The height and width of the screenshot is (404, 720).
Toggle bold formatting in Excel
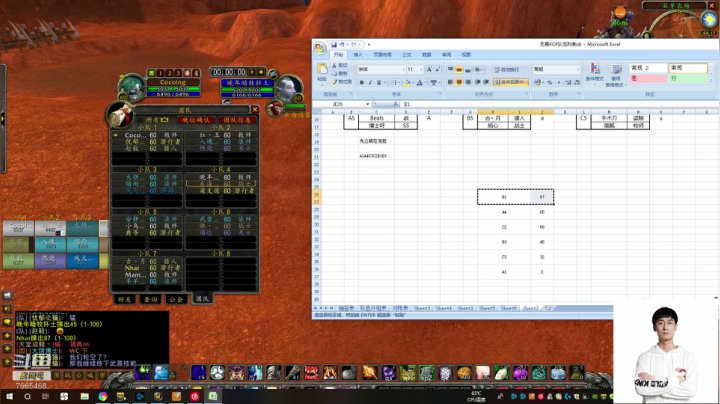coord(361,82)
